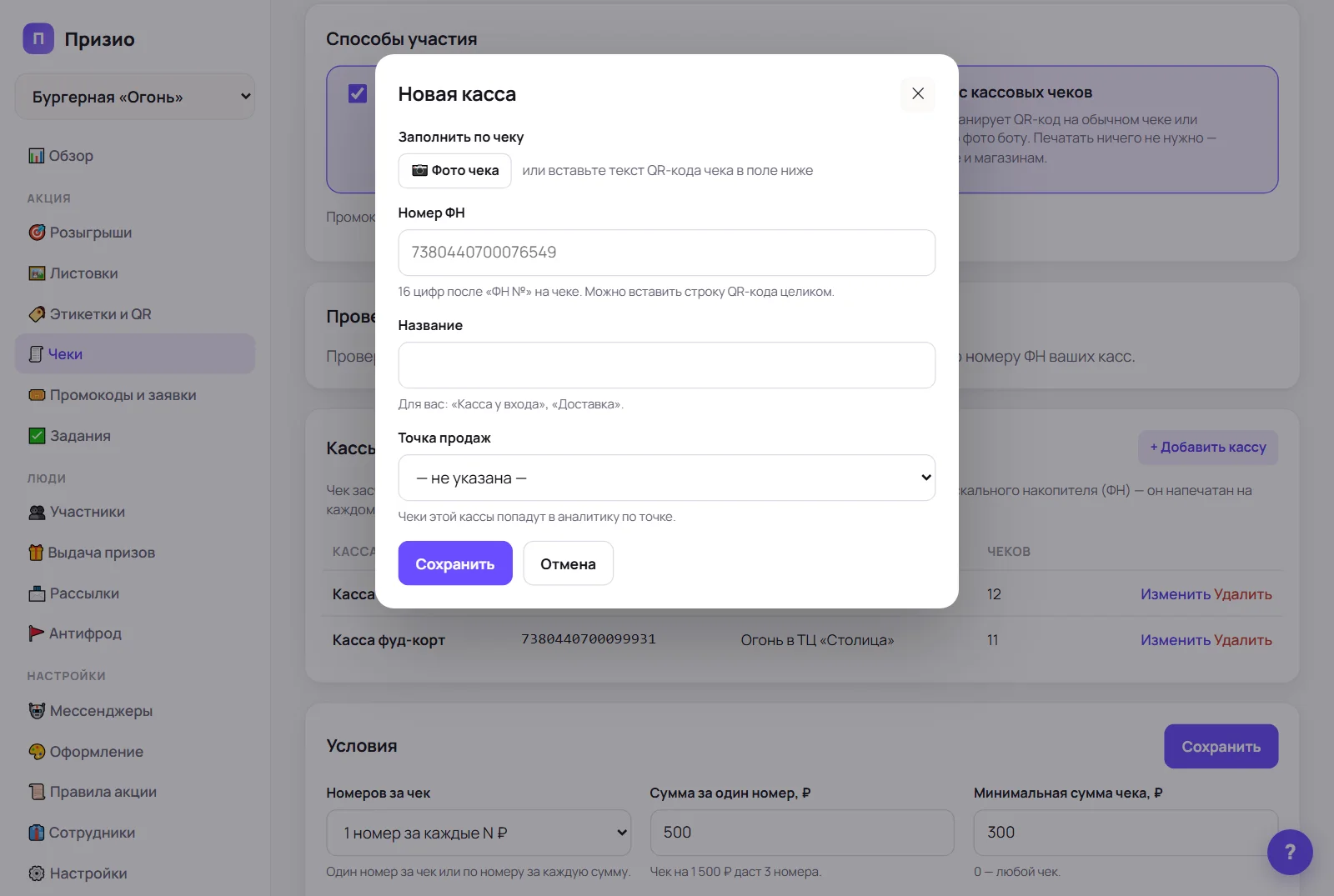Open Розыгрыши target icon
The image size is (1334, 896).
(x=37, y=233)
